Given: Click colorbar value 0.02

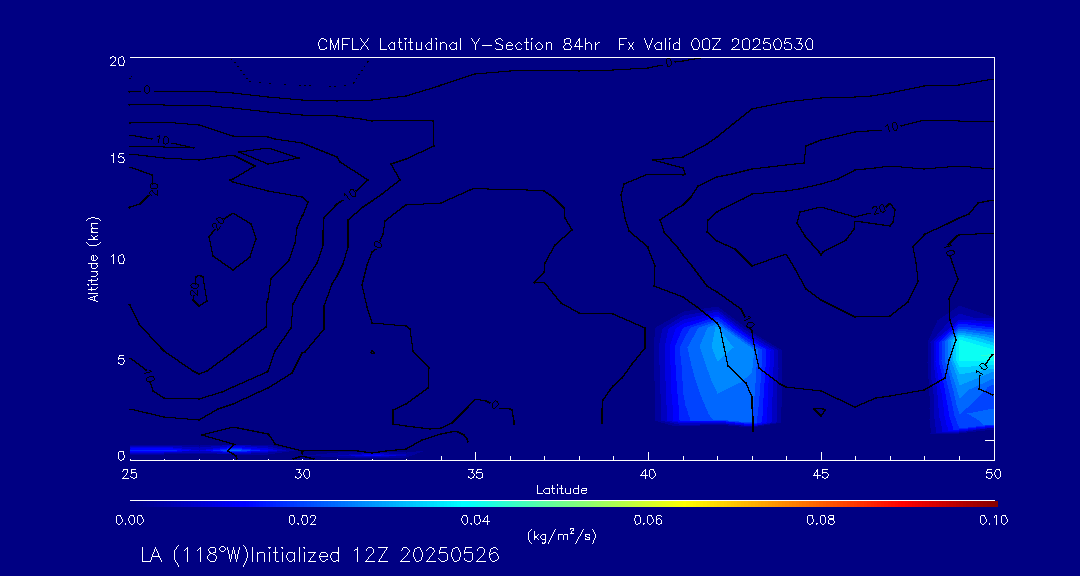Looking at the screenshot, I should 302,520.
